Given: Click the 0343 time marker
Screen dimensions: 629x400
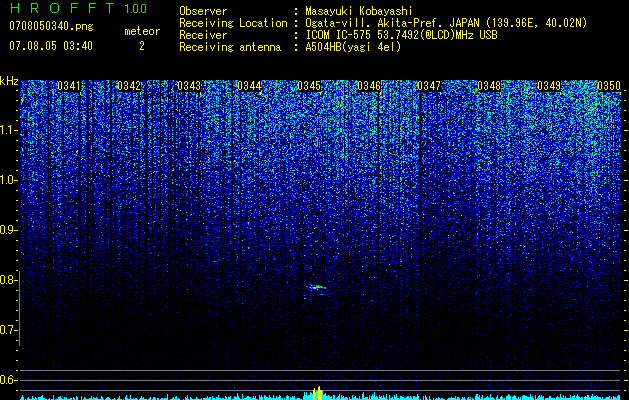Looking at the screenshot, I should (x=189, y=86).
